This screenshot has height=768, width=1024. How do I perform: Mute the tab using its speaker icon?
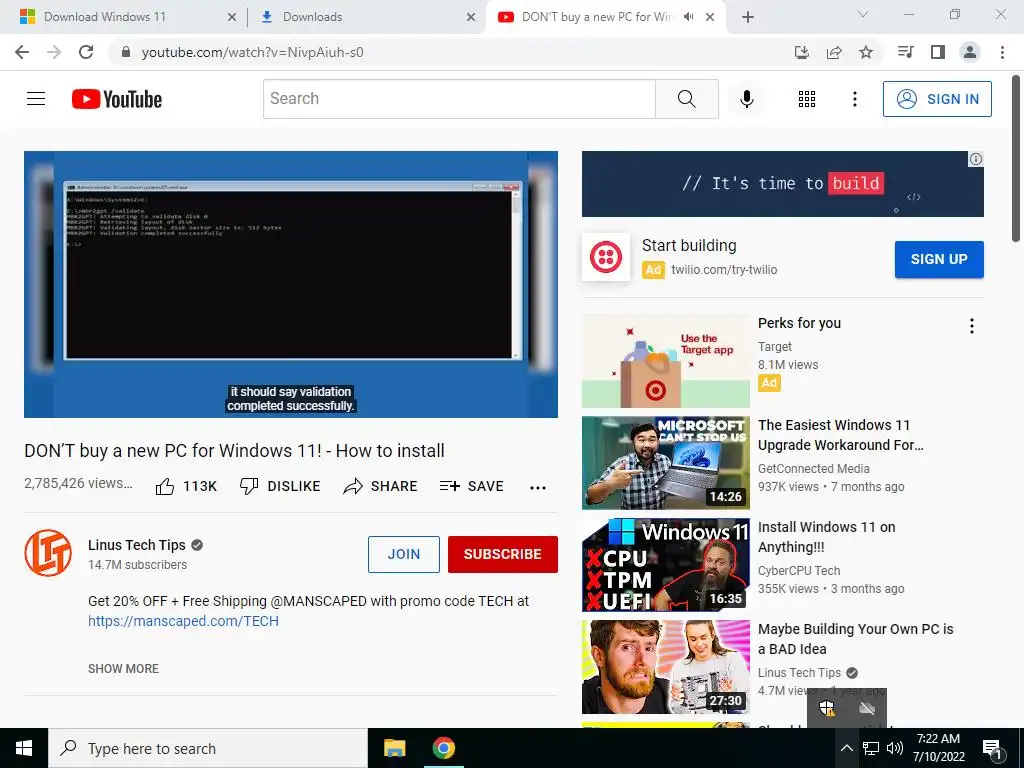[x=688, y=17]
